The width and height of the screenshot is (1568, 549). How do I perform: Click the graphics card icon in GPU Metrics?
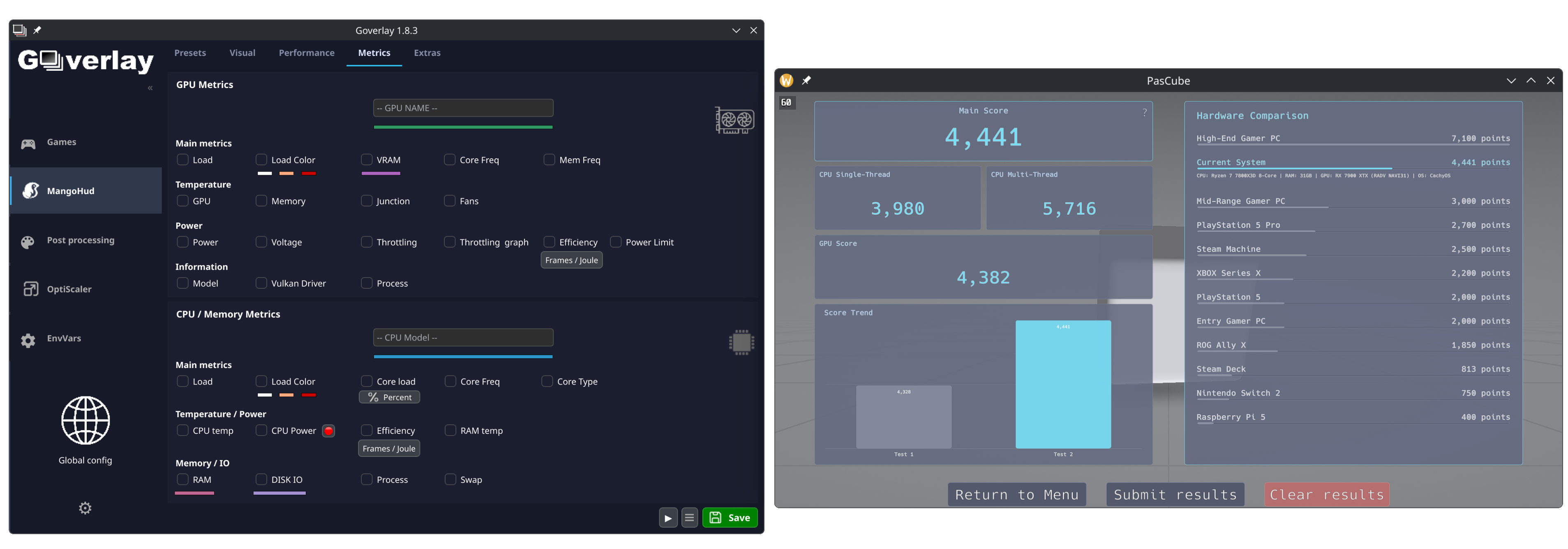coord(735,120)
